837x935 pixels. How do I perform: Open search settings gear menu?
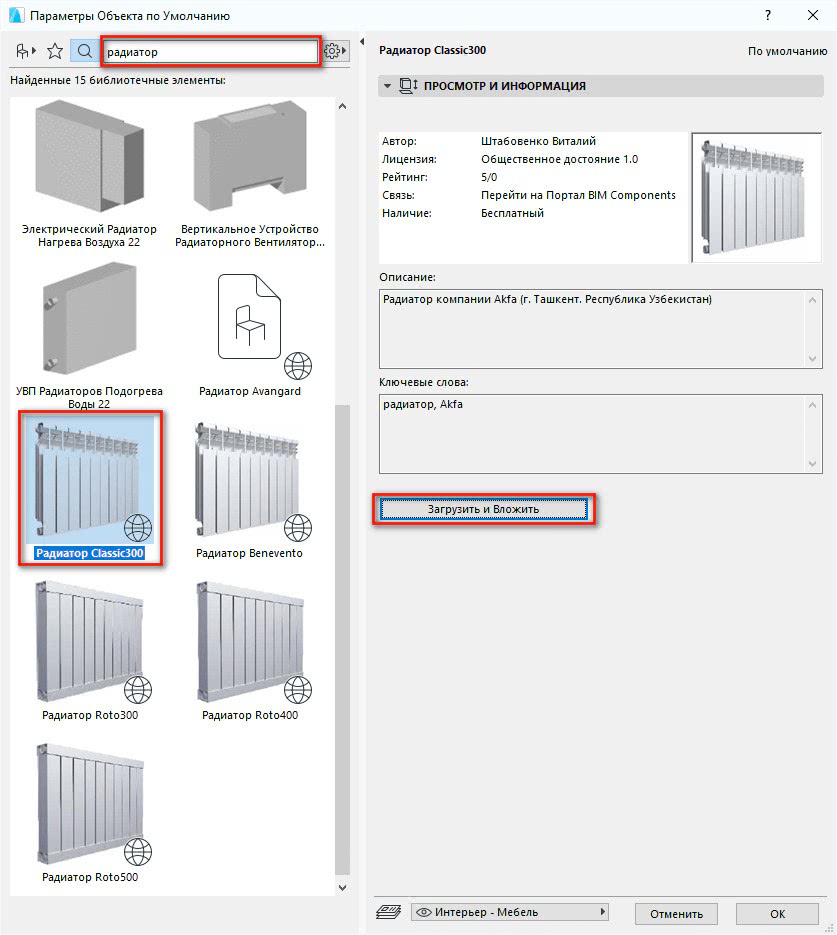pyautogui.click(x=338, y=50)
